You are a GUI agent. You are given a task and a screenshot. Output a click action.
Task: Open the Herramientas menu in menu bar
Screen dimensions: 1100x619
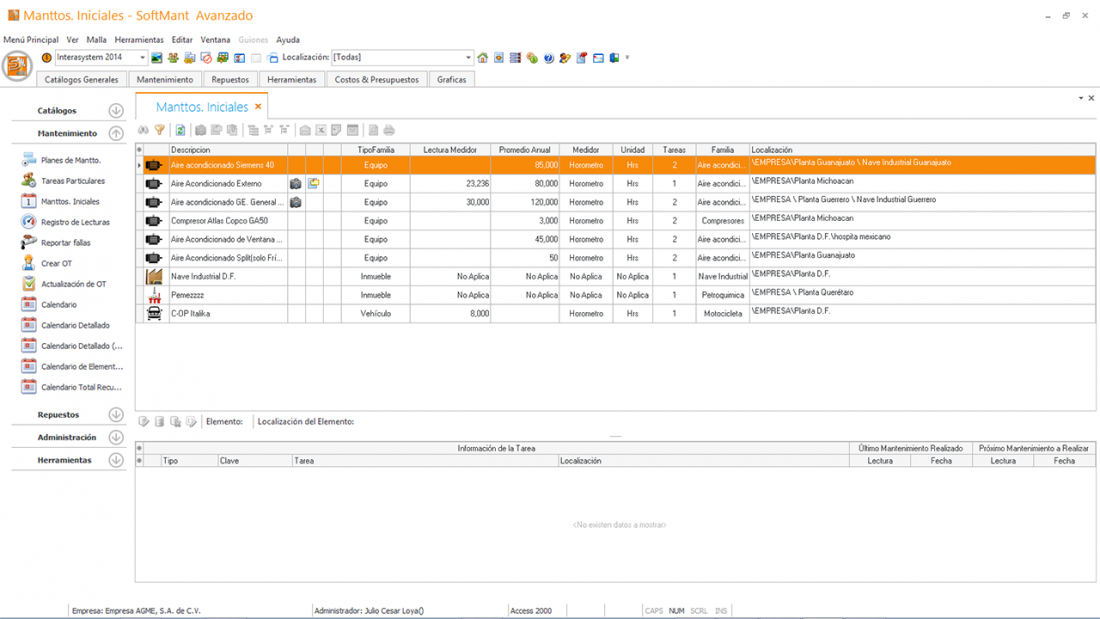139,40
